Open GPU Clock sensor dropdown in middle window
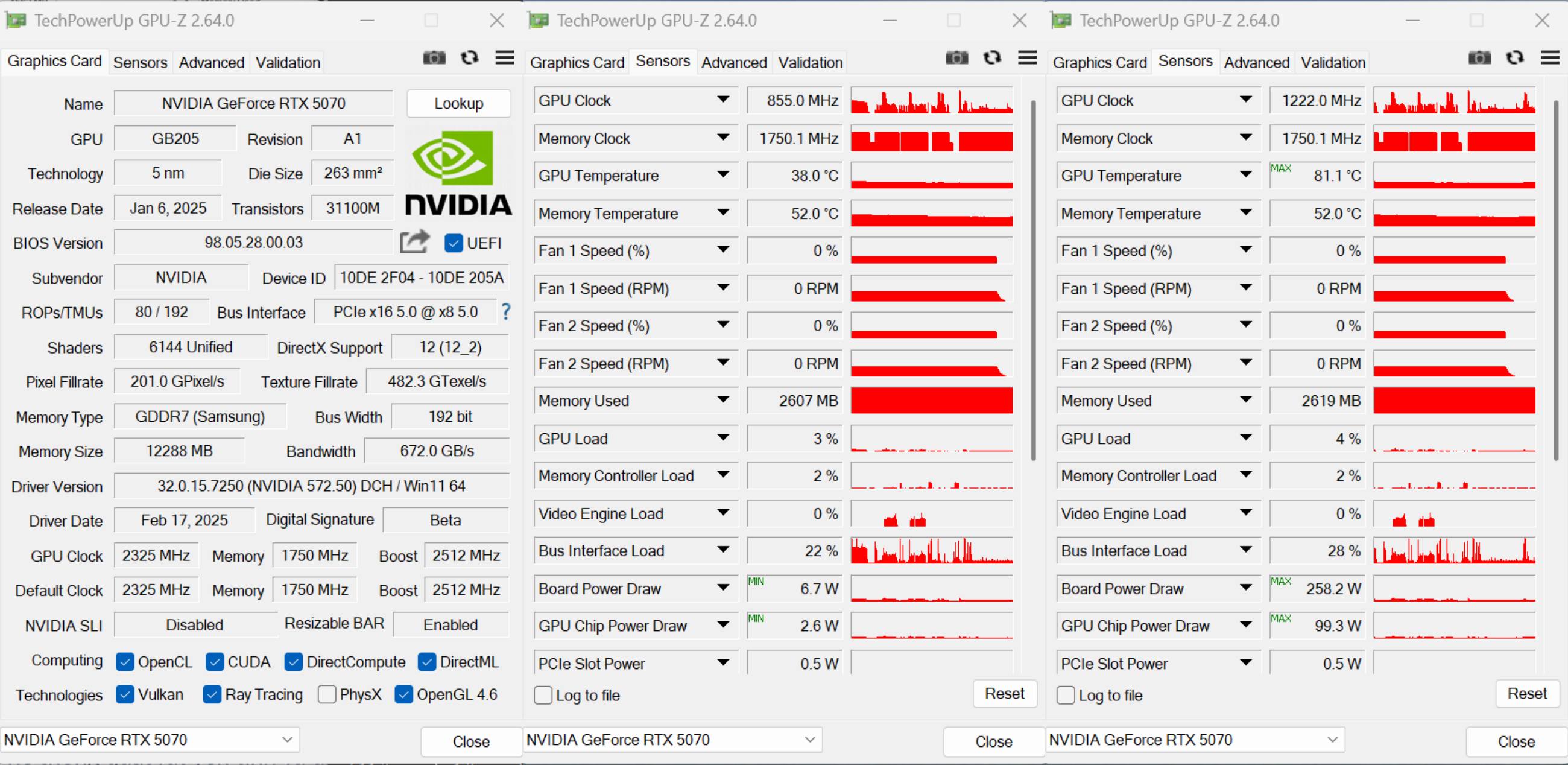The height and width of the screenshot is (765, 1568). (x=722, y=100)
